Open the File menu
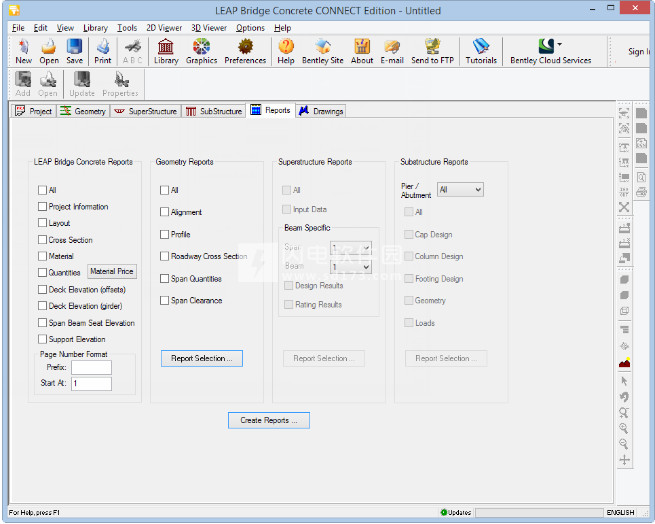 [18, 28]
